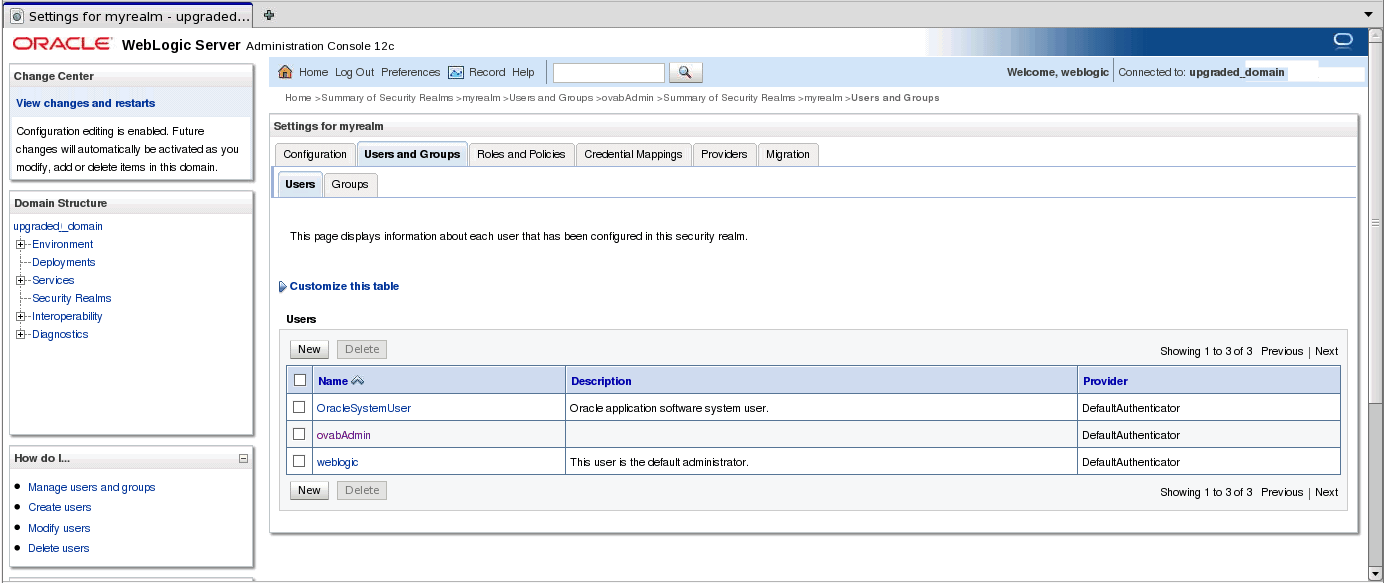1384x583 pixels.
Task: Click Diagnostics in Domain Structure
Action: (x=60, y=334)
